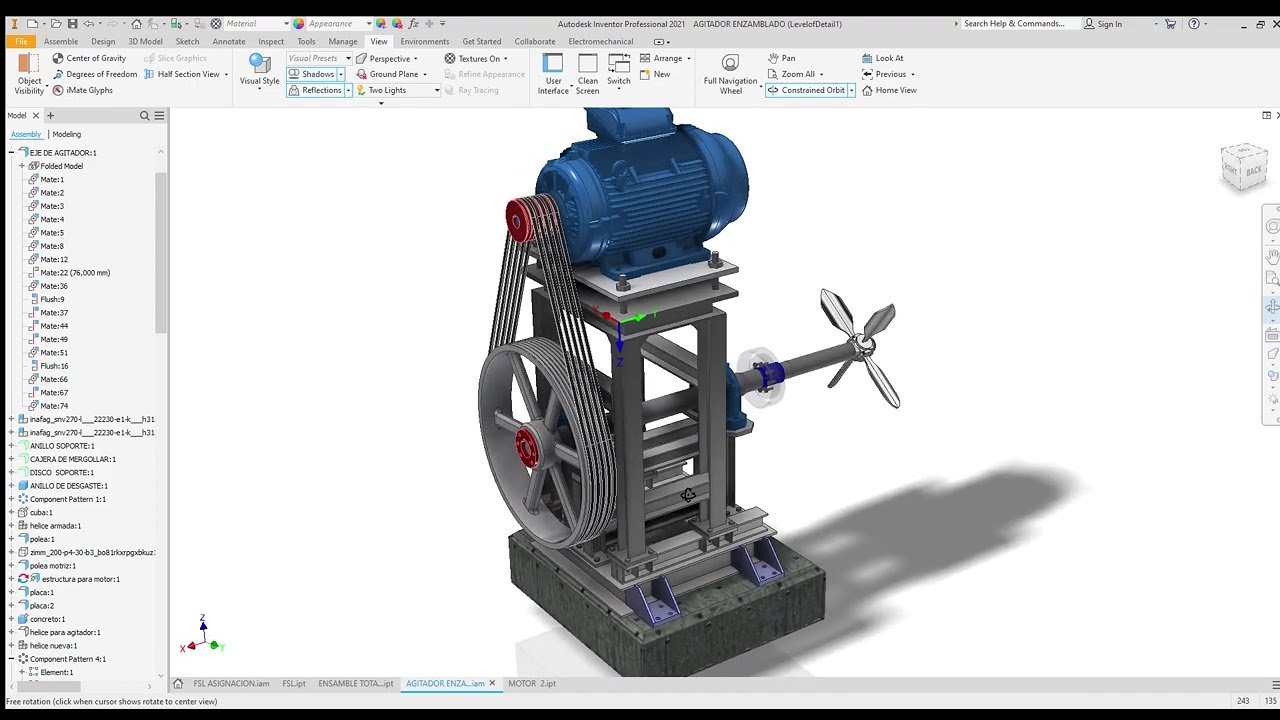
Task: Expand concreto:1 tree node
Action: (x=11, y=619)
